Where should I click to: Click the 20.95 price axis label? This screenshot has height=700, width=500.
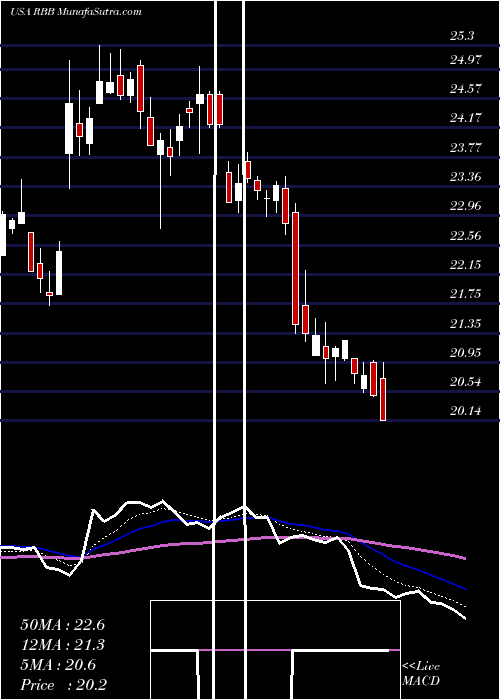pyautogui.click(x=466, y=353)
